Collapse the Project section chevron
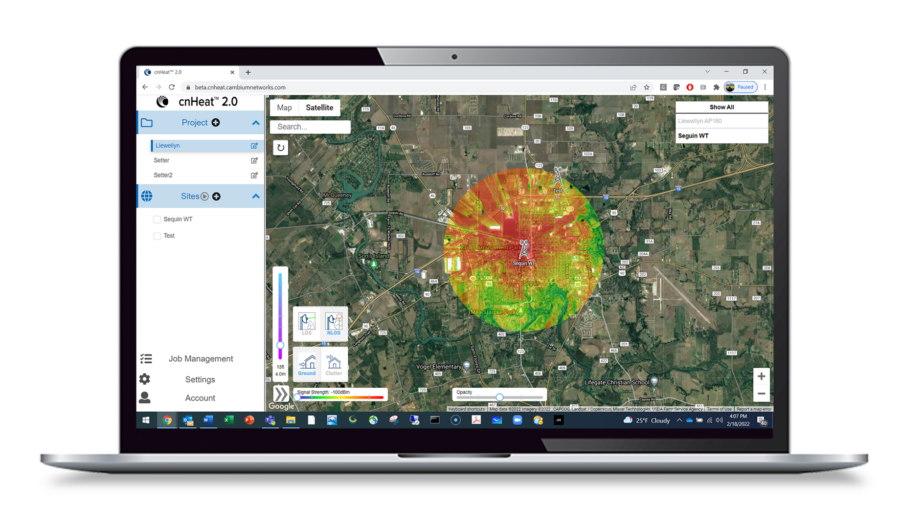Screen dimensions: 900x531 pos(256,123)
